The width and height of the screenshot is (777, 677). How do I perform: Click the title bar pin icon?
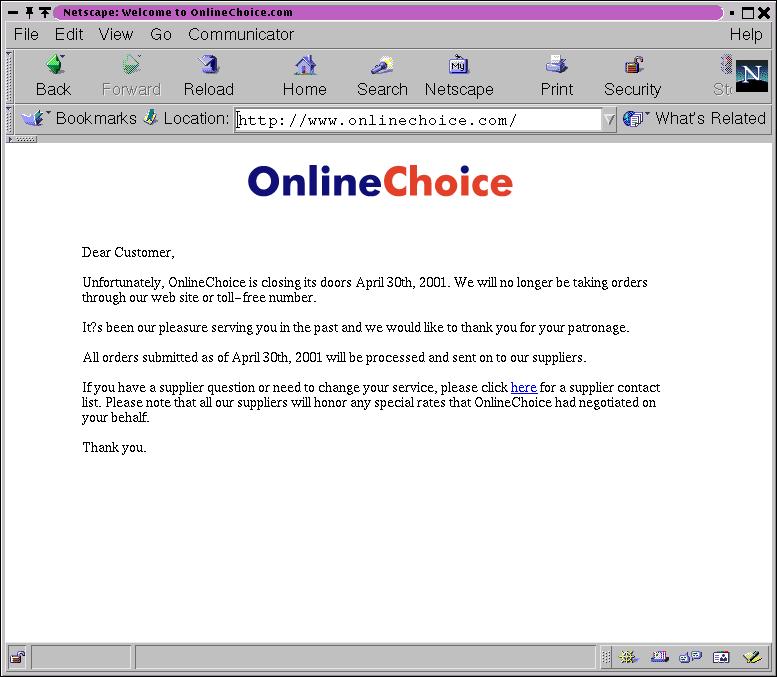[x=30, y=12]
